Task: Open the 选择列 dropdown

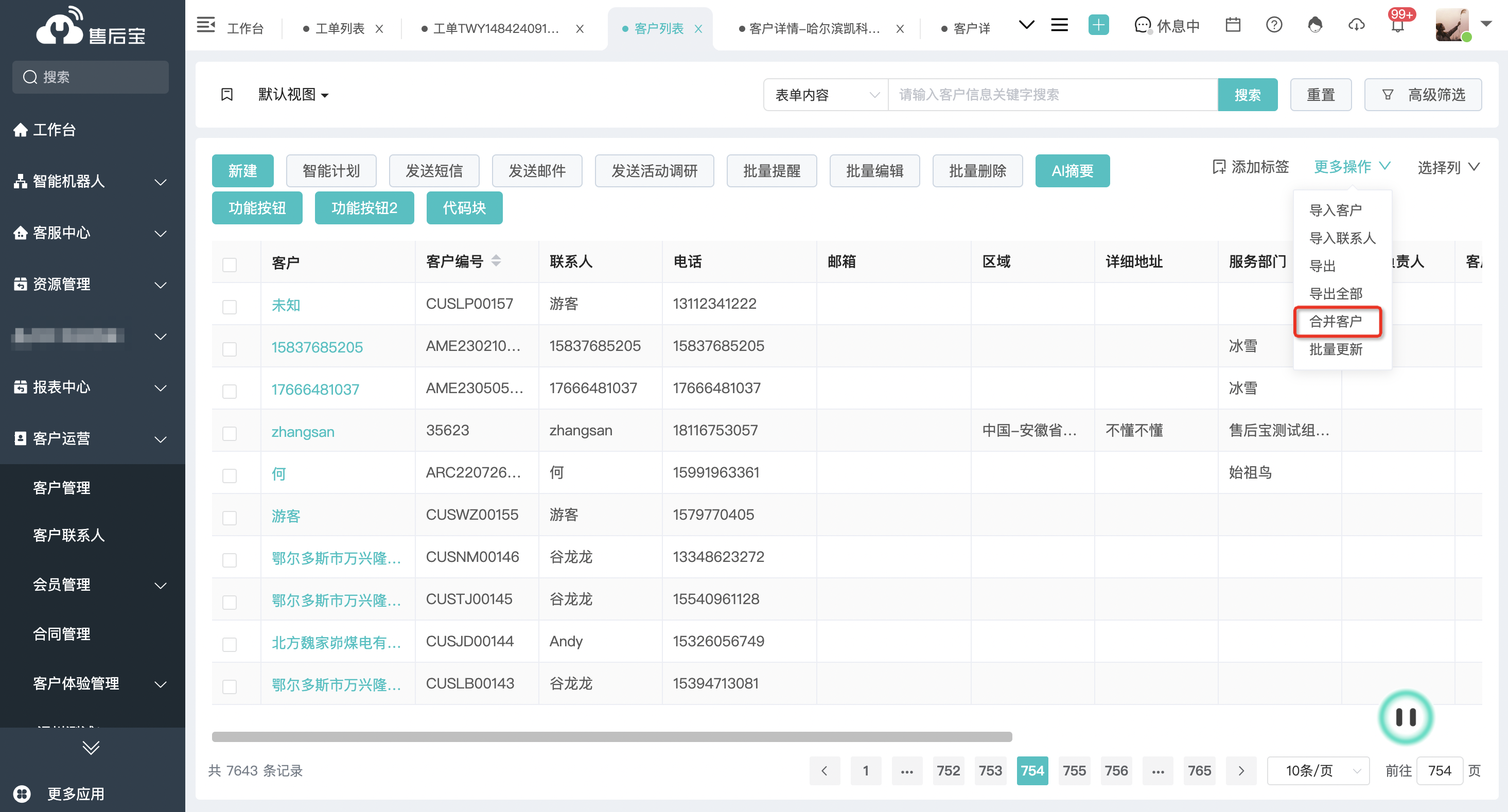Action: [x=1448, y=167]
